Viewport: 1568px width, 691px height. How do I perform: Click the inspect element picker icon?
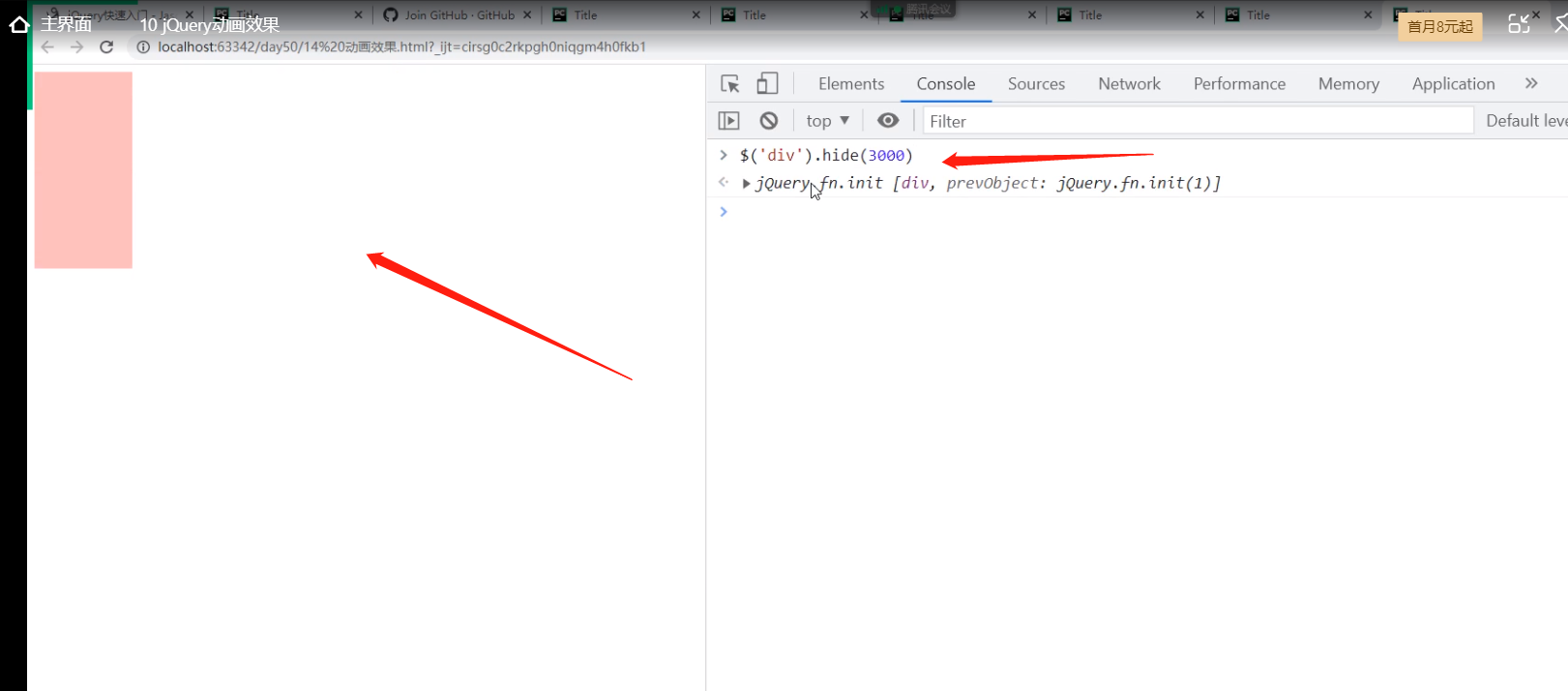(x=730, y=84)
